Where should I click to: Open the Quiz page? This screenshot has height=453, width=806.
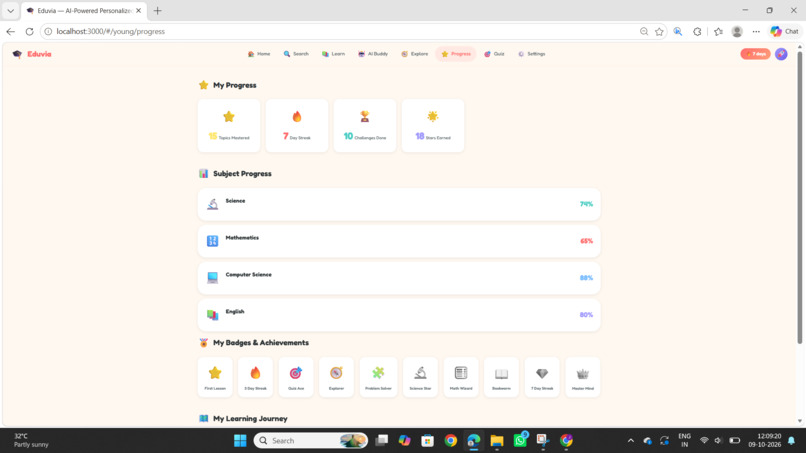494,54
